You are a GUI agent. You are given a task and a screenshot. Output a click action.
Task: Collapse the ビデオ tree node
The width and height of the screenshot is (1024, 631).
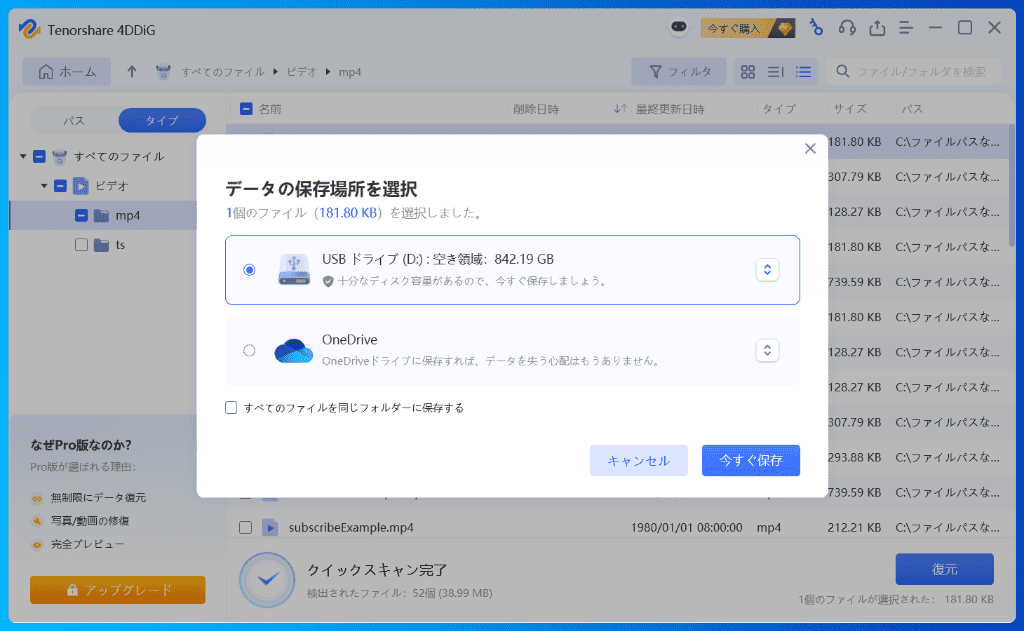(x=44, y=186)
